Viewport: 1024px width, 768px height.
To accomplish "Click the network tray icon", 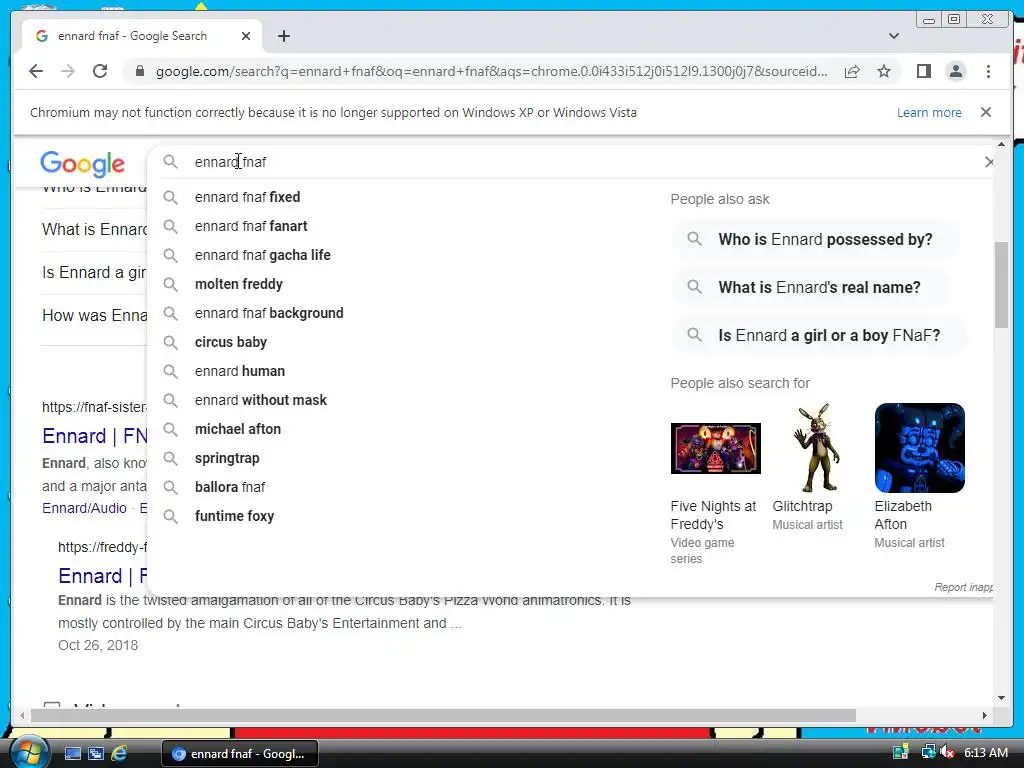I will 927,753.
